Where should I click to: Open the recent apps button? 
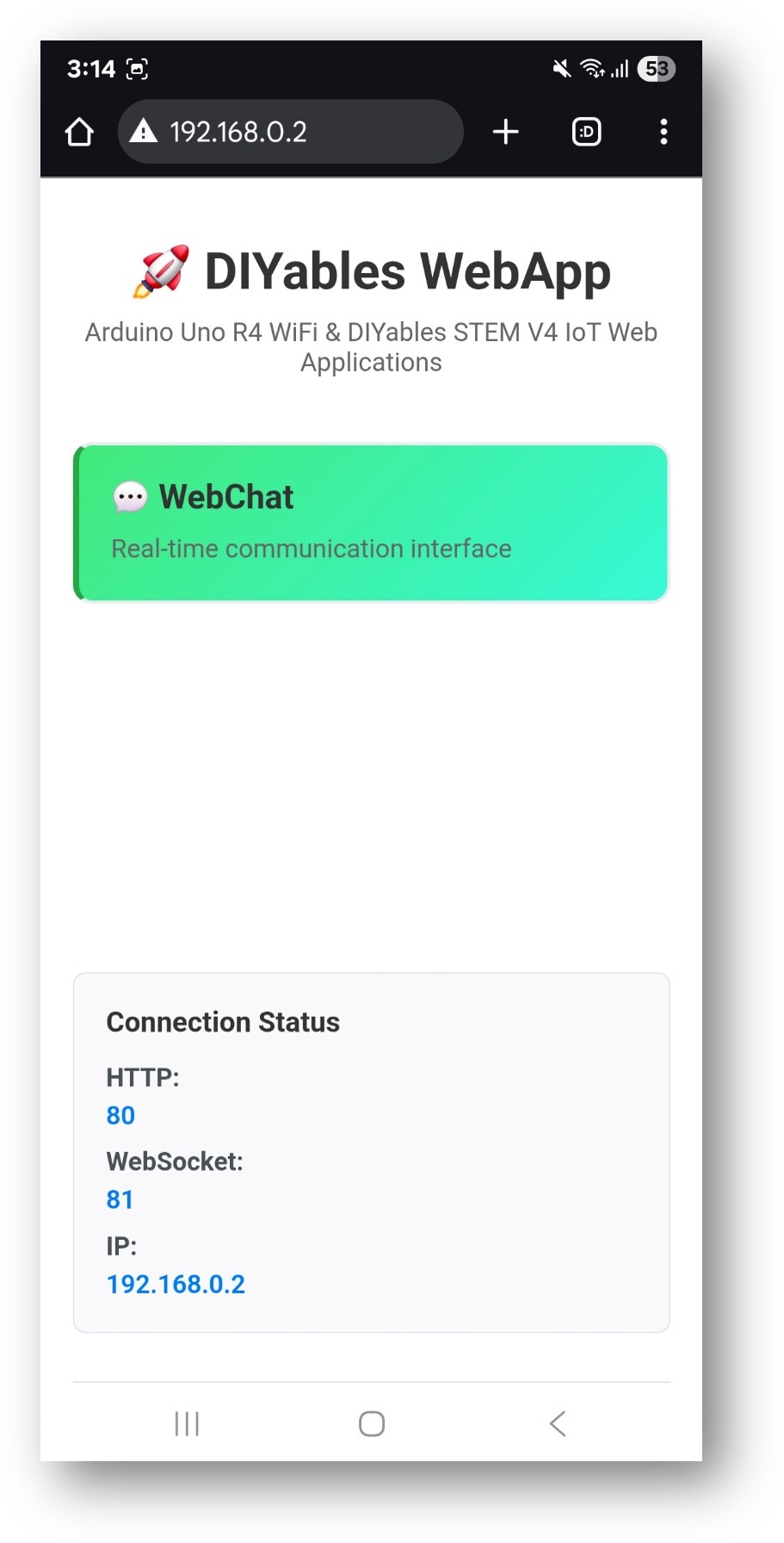(x=186, y=1424)
